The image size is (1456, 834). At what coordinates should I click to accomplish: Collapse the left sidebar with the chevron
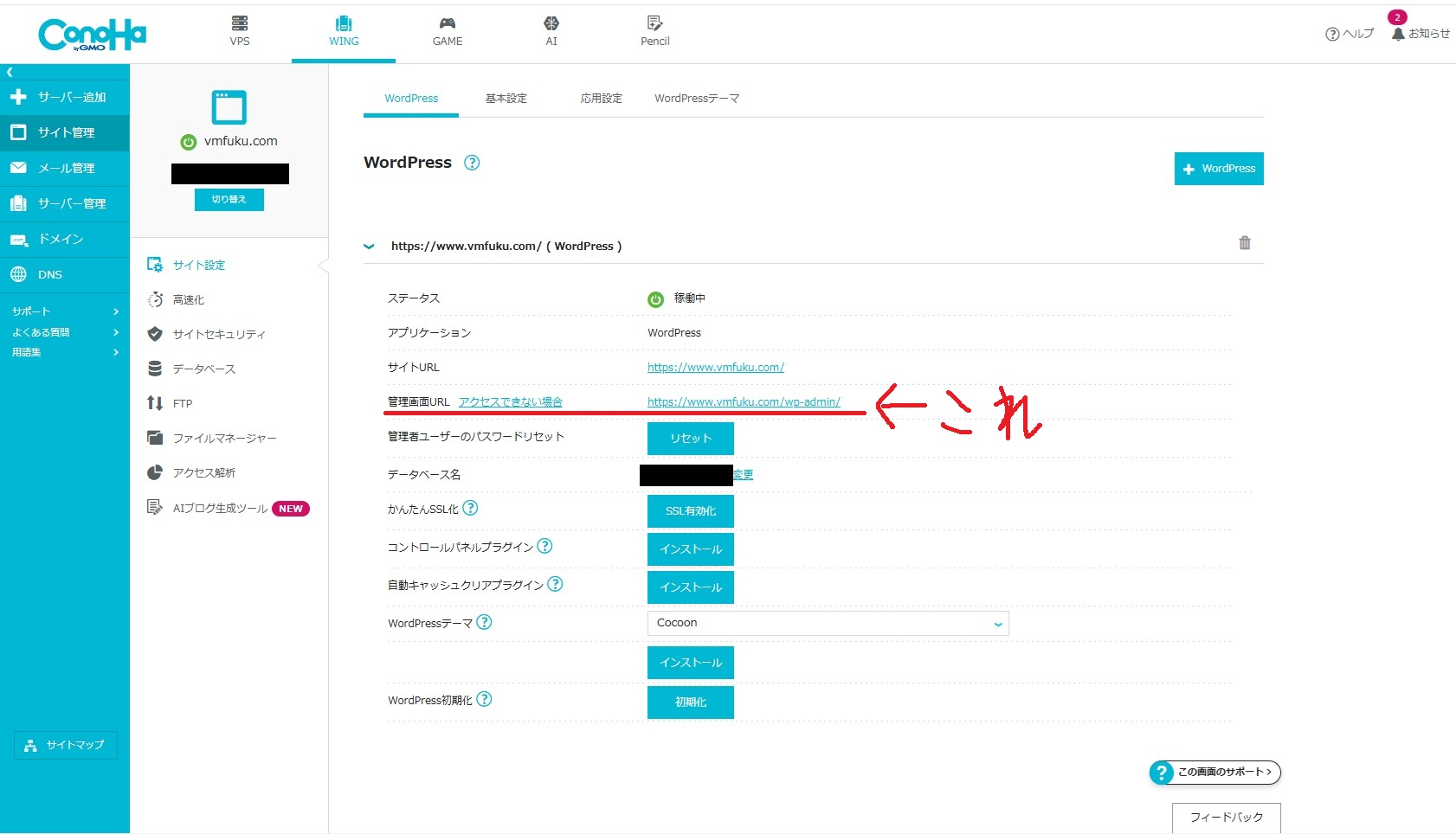10,73
